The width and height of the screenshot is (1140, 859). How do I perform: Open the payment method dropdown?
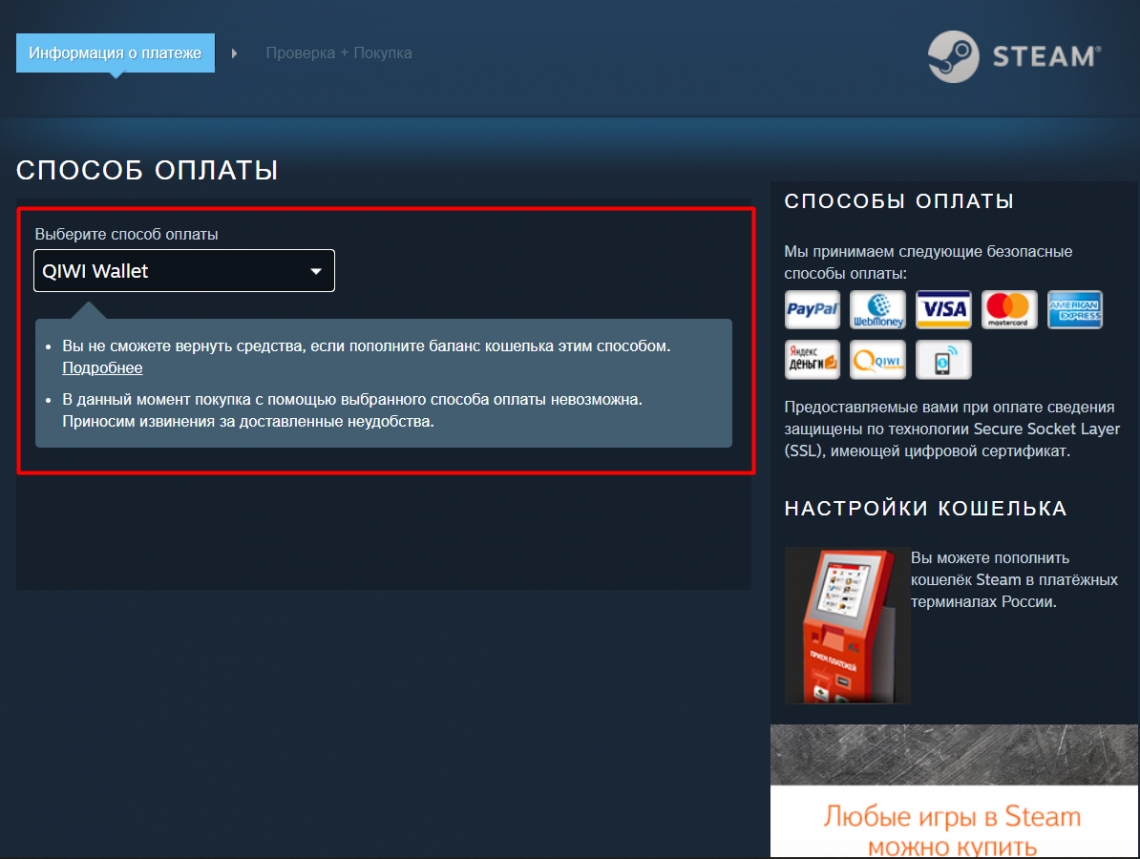pyautogui.click(x=184, y=270)
